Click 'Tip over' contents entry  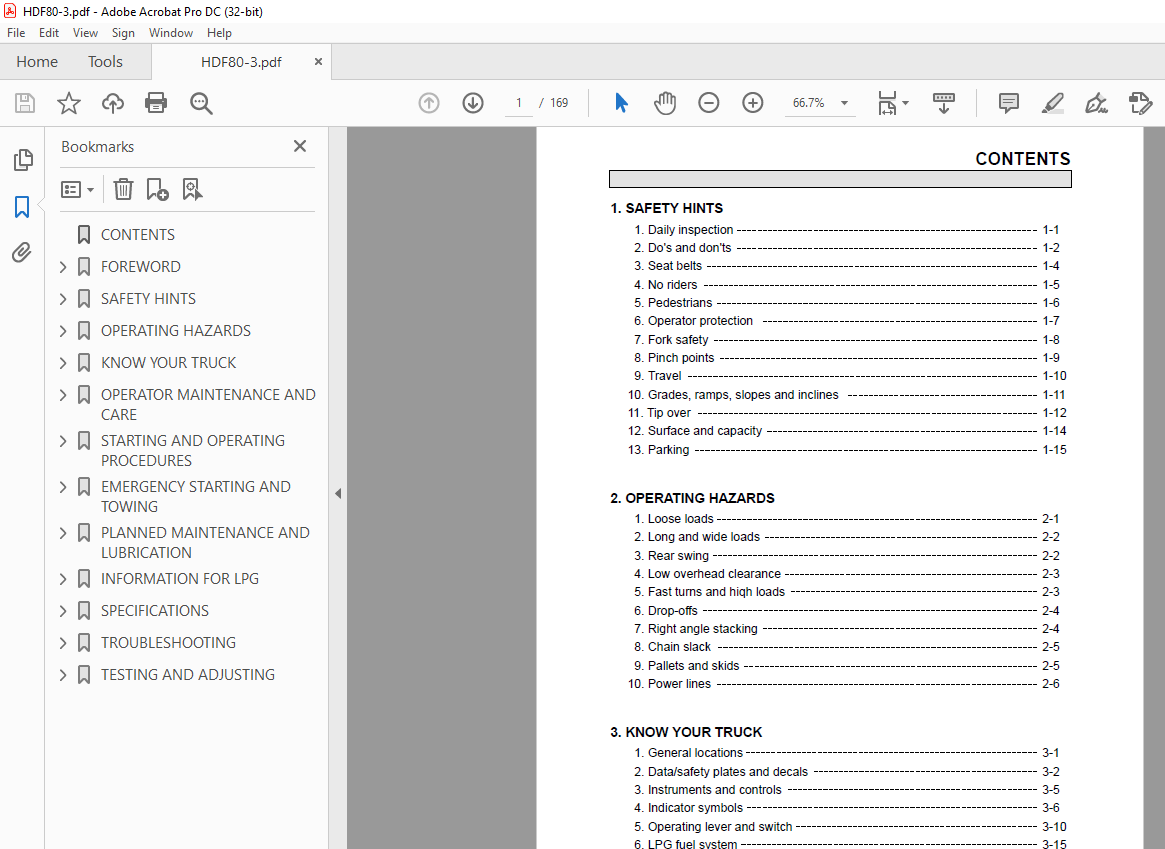click(669, 412)
